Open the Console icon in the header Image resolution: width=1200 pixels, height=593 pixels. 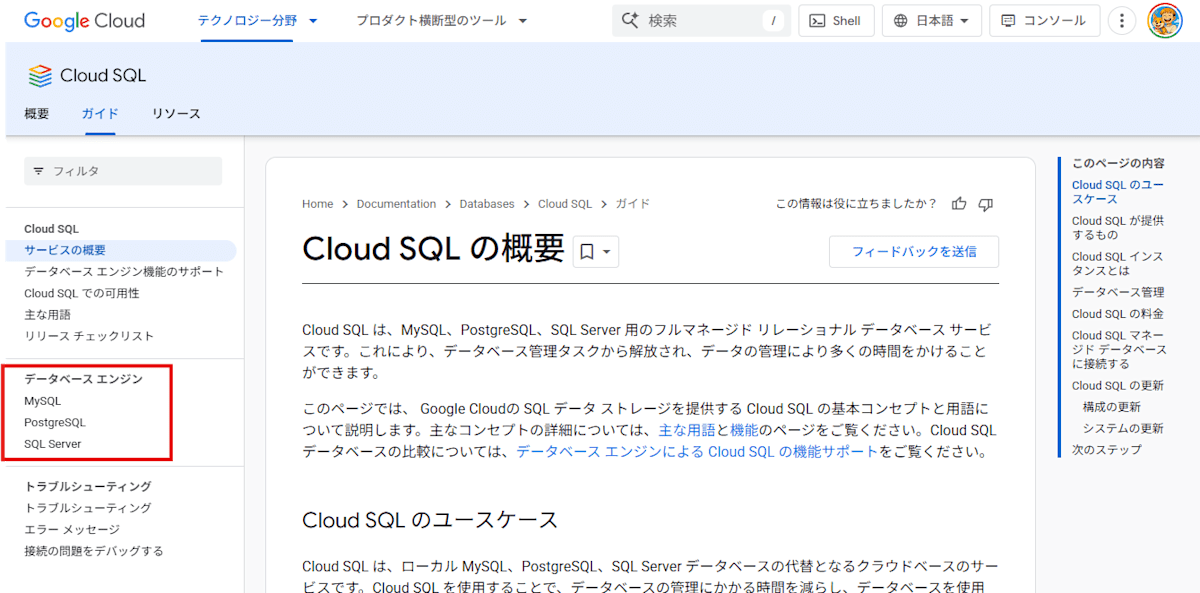point(1010,20)
